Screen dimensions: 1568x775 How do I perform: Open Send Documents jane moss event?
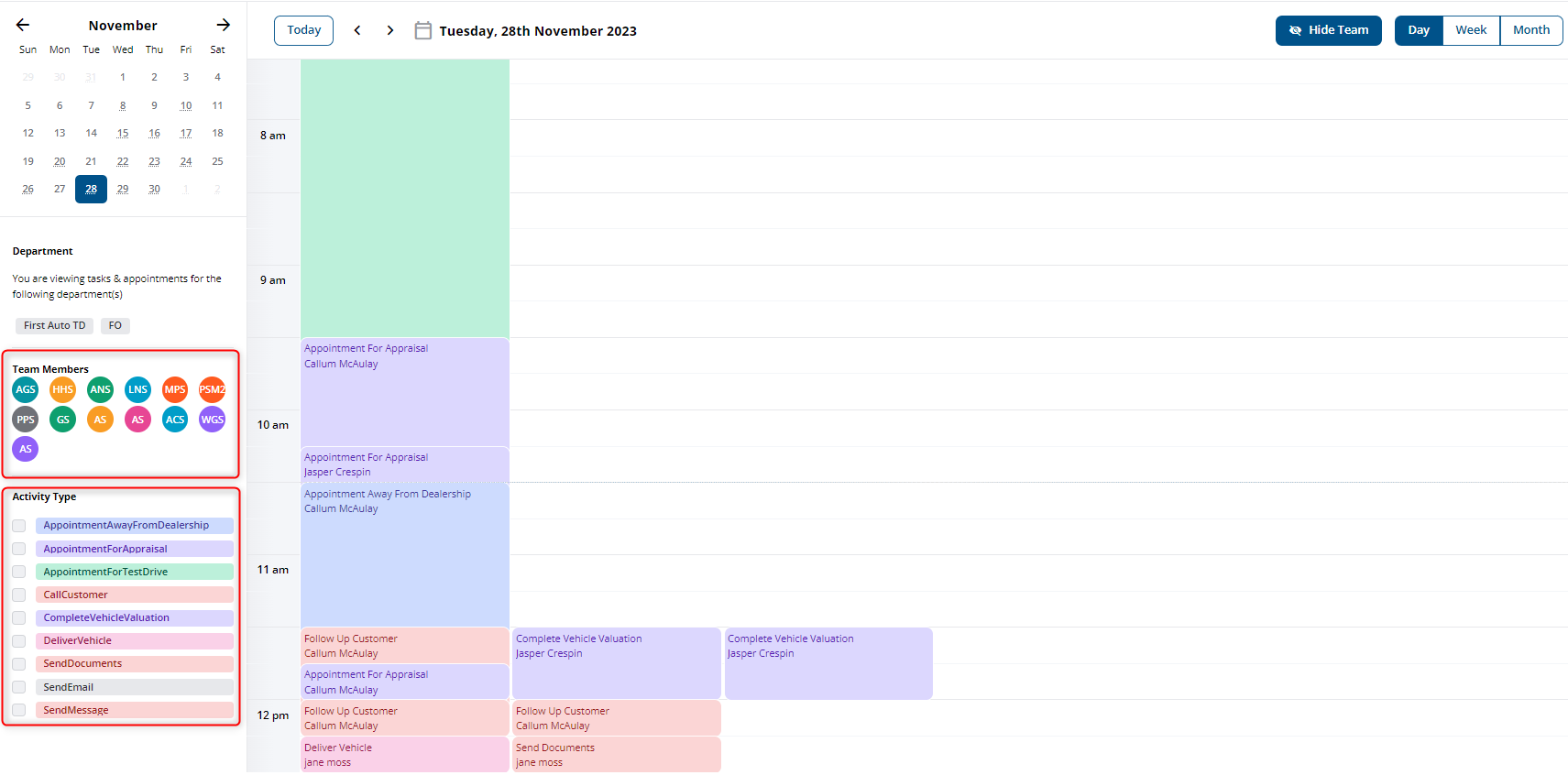point(617,754)
